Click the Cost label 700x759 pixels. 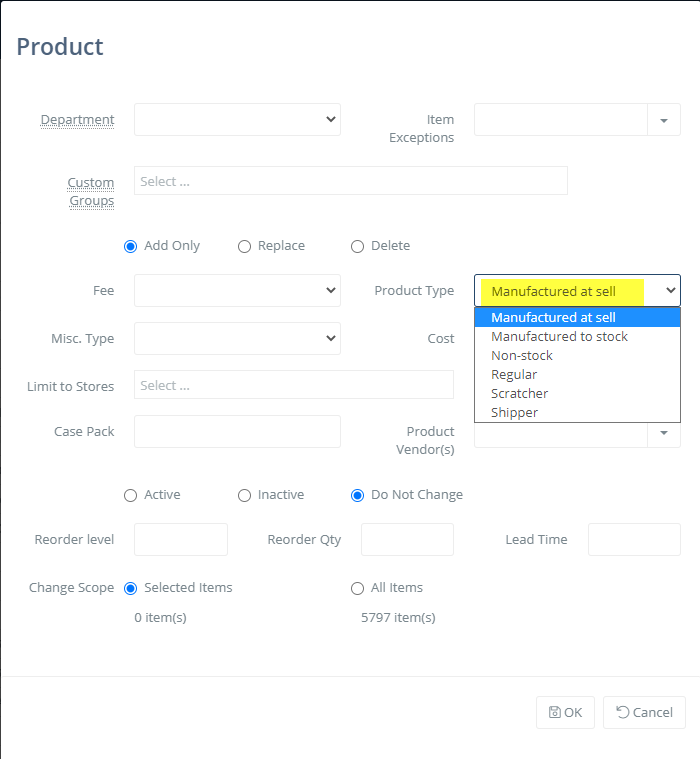point(441,338)
